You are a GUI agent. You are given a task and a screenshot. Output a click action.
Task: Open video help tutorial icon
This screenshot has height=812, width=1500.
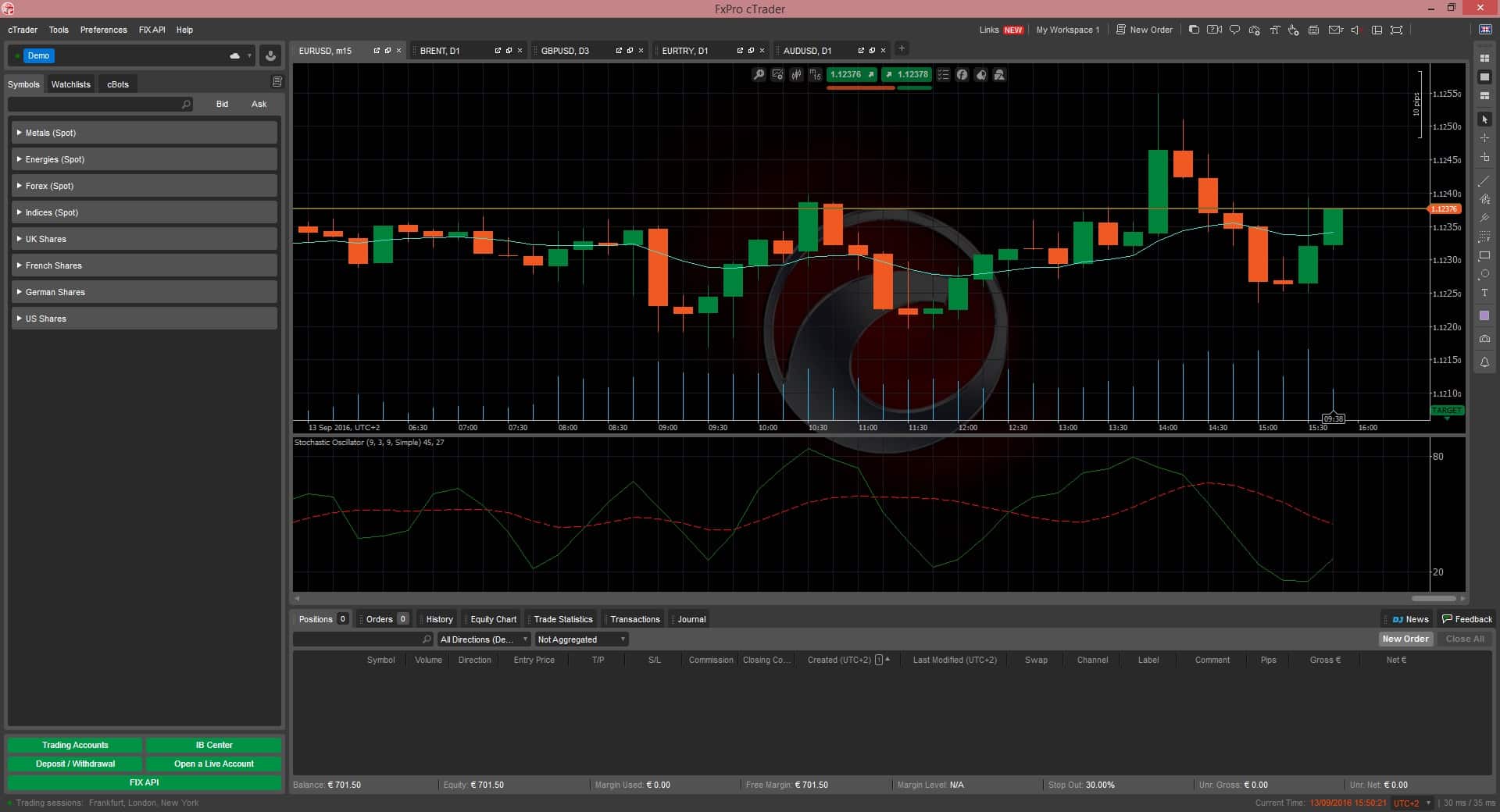[x=1214, y=30]
